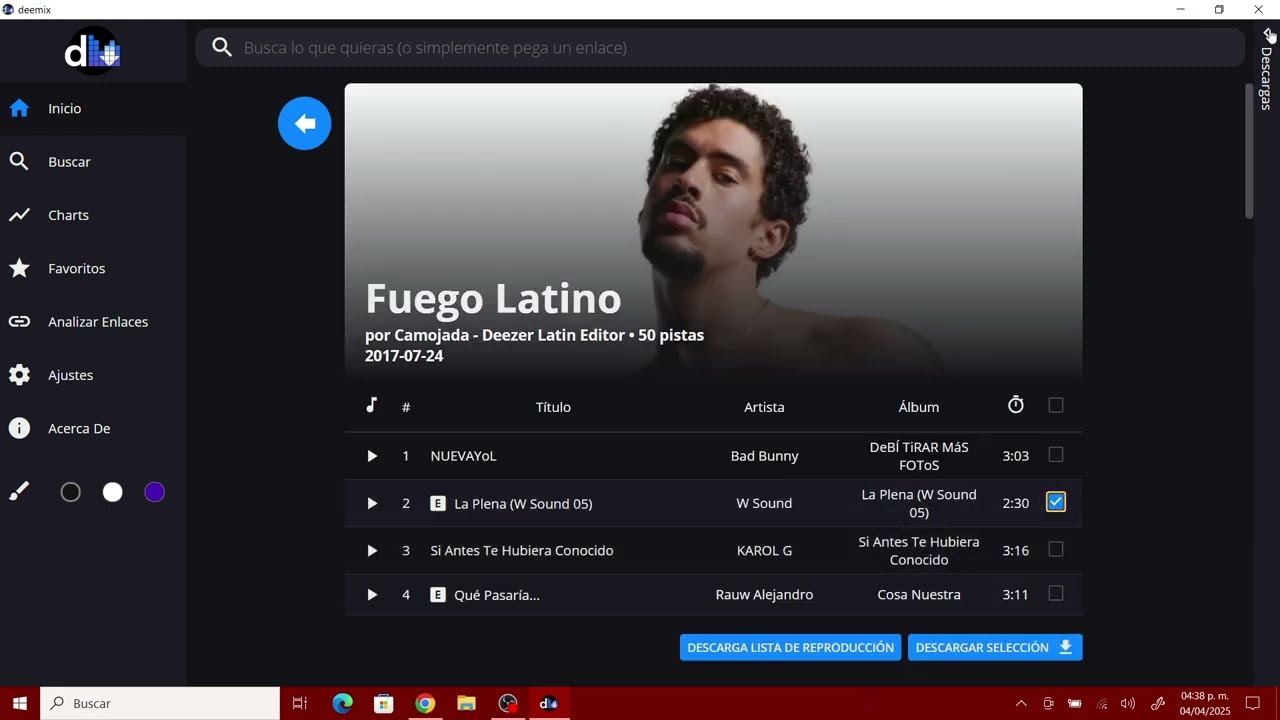Click the Título column header
The height and width of the screenshot is (720, 1280).
(x=553, y=407)
